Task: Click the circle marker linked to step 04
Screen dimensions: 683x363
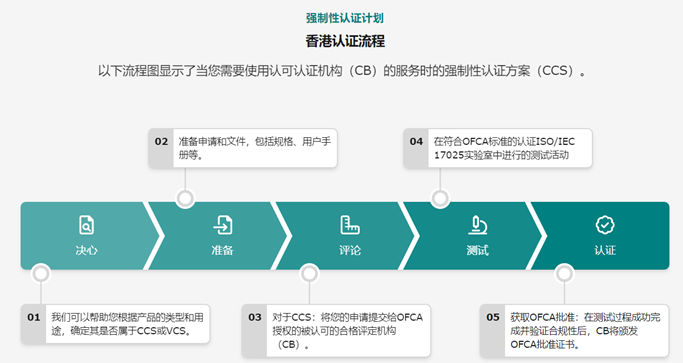Action: pyautogui.click(x=440, y=199)
